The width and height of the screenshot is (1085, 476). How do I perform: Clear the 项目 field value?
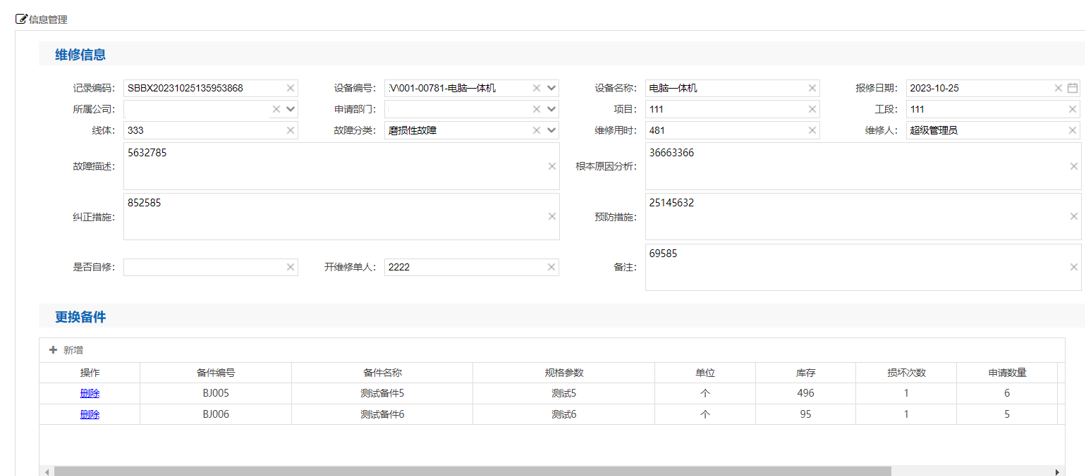(812, 109)
